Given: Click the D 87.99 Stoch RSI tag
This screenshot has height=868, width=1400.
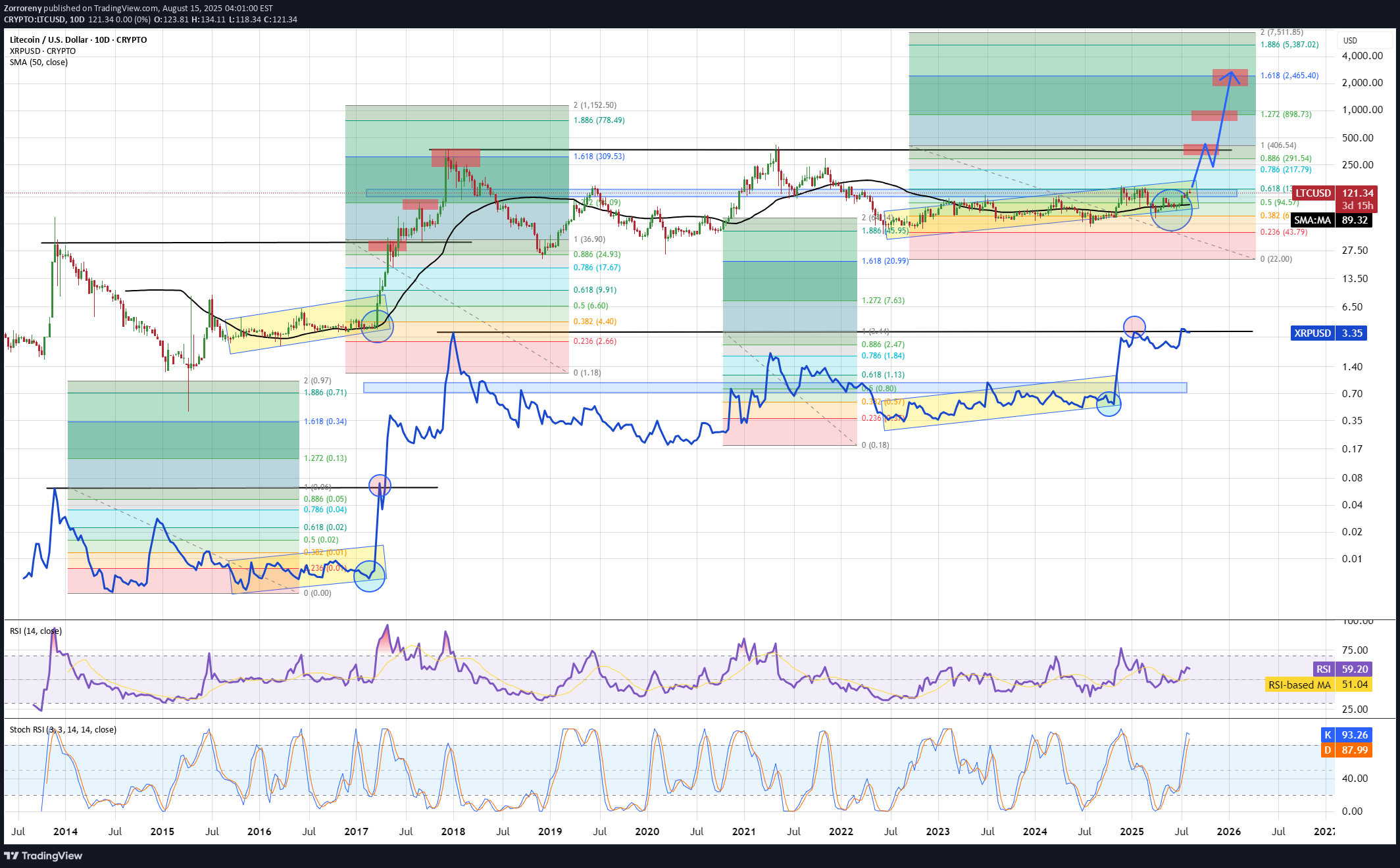Looking at the screenshot, I should (x=1347, y=750).
